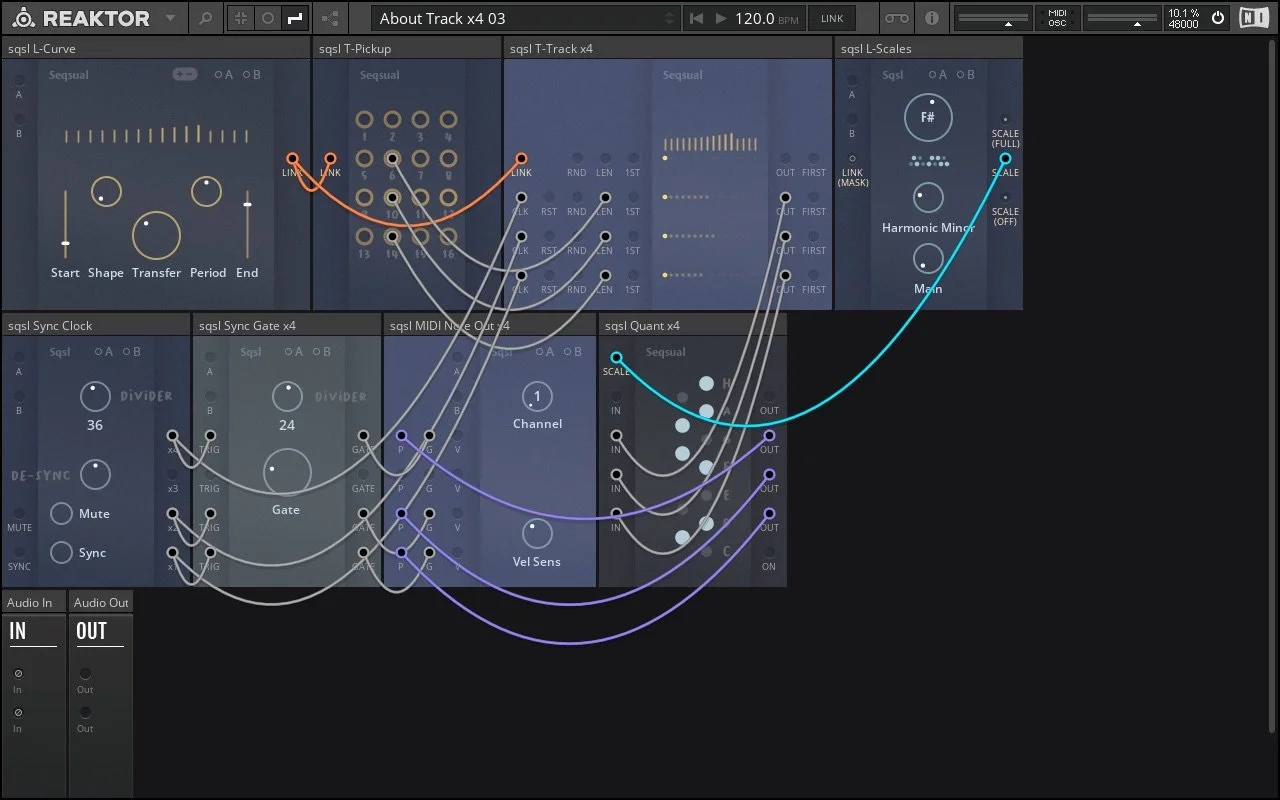The image size is (1280, 800).
Task: Step presets with the up-down arrows
Action: click(670, 18)
